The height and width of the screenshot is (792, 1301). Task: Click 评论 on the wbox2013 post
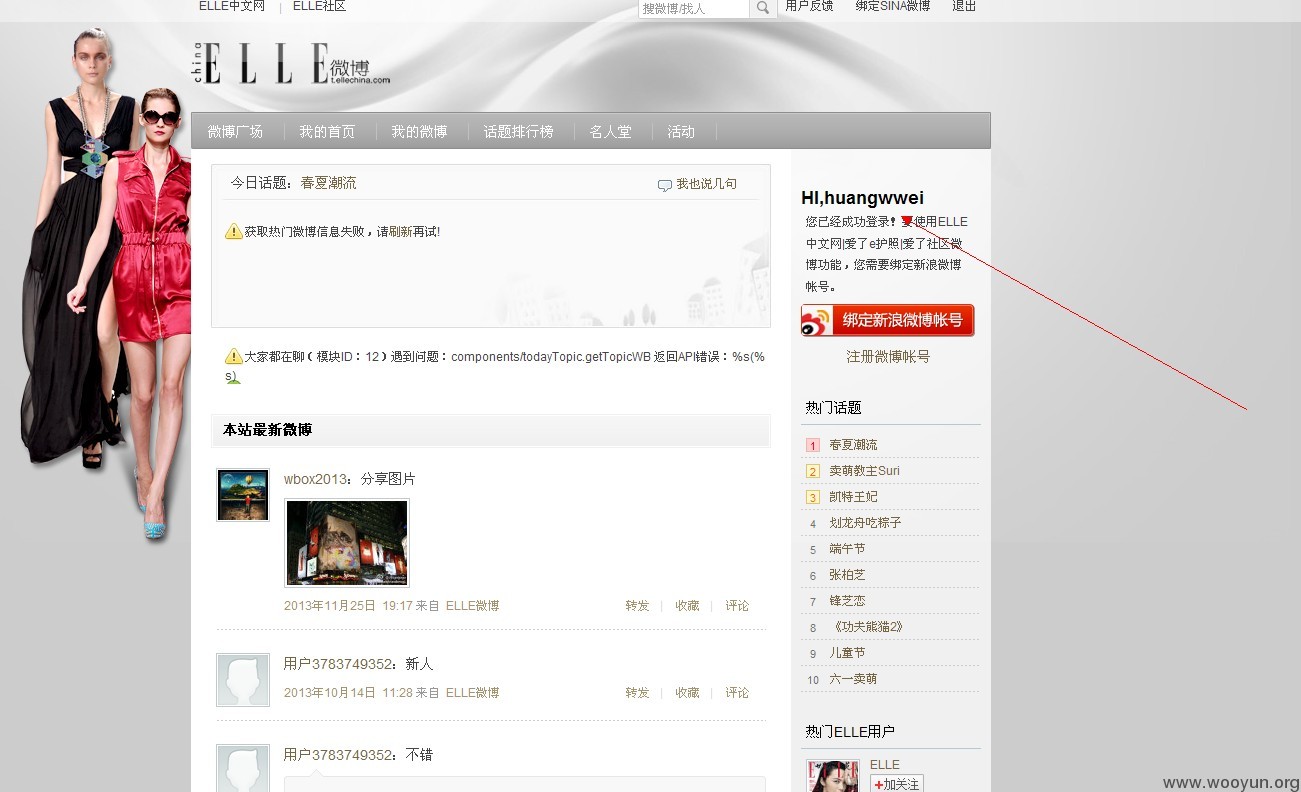737,606
